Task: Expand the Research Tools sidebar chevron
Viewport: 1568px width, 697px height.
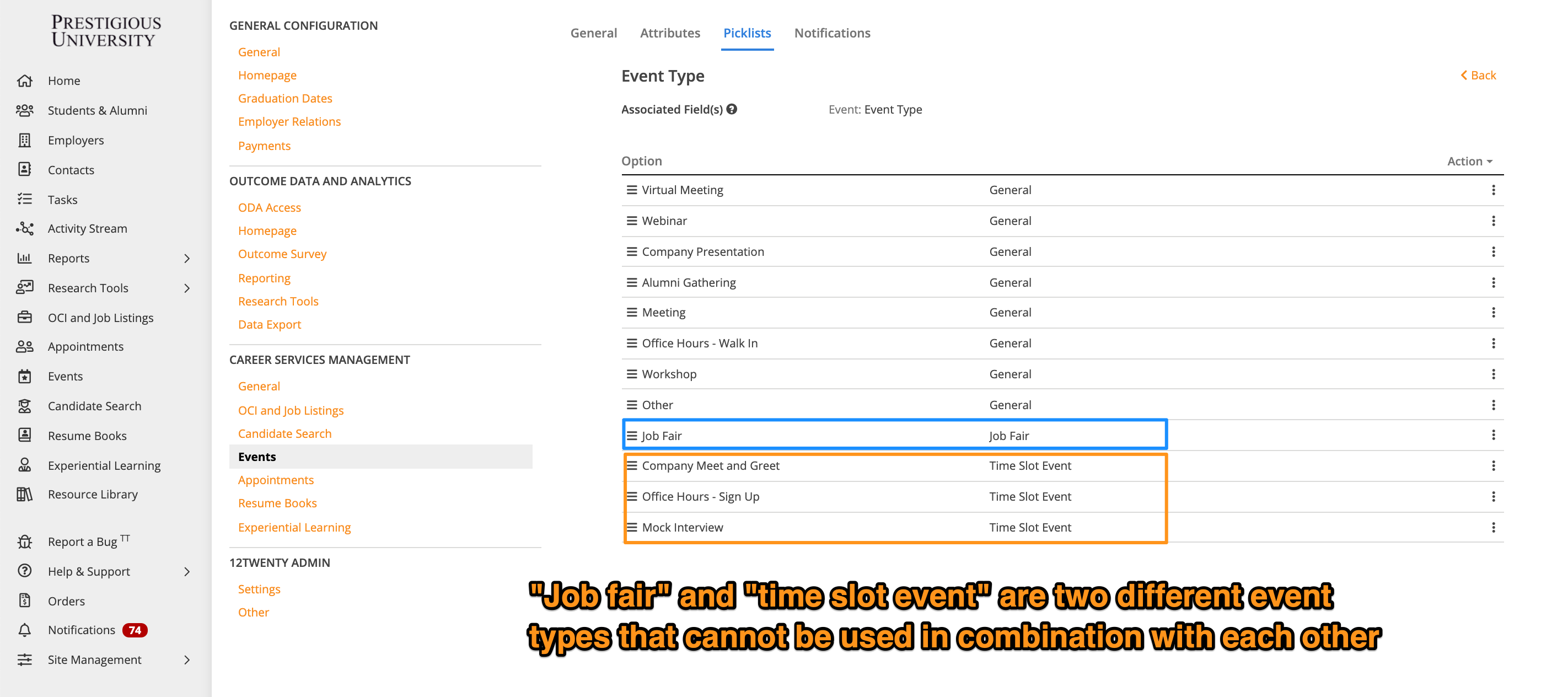Action: 187,288
